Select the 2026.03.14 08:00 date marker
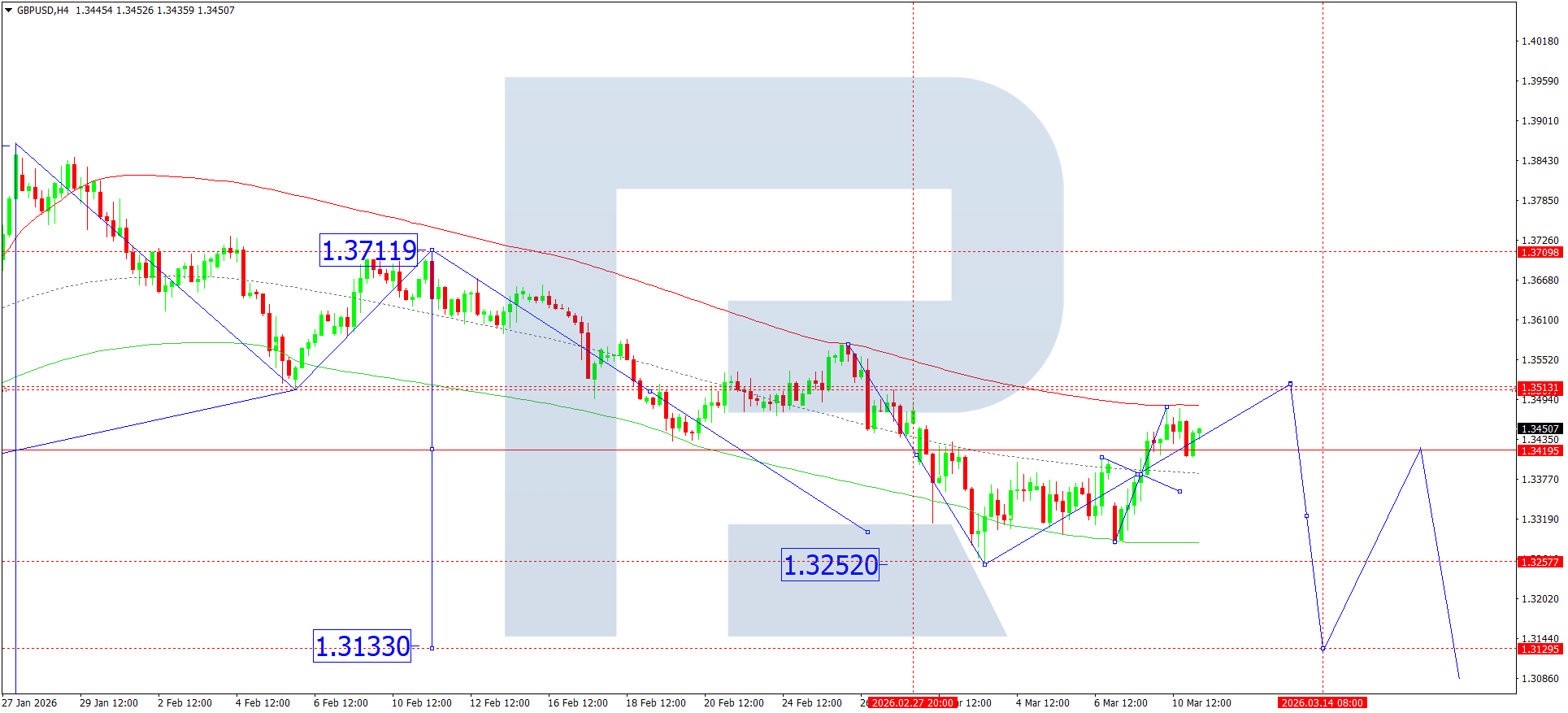This screenshot has width=1568, height=713. point(1322,703)
